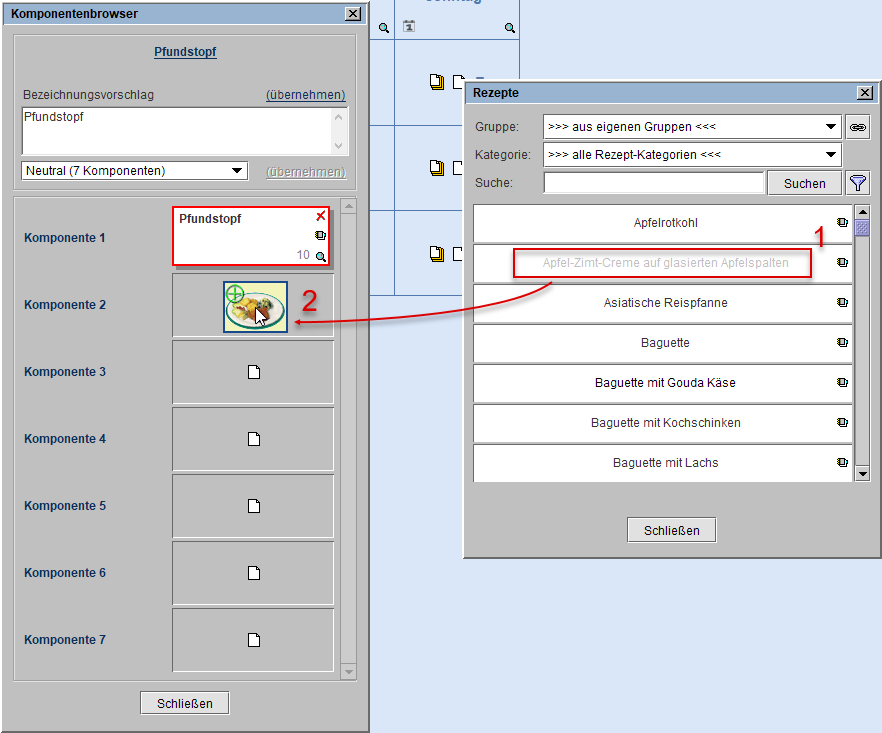Click the food plate thumbnail in Komponente 2

point(255,307)
